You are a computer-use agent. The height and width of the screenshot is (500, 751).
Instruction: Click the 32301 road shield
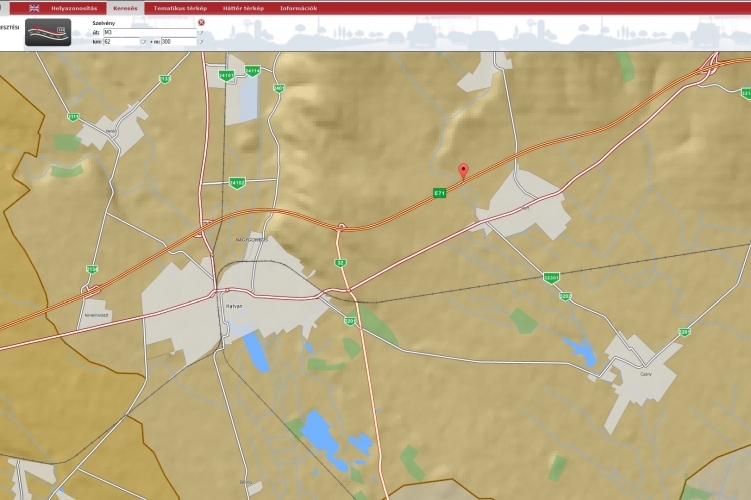[x=551, y=278]
